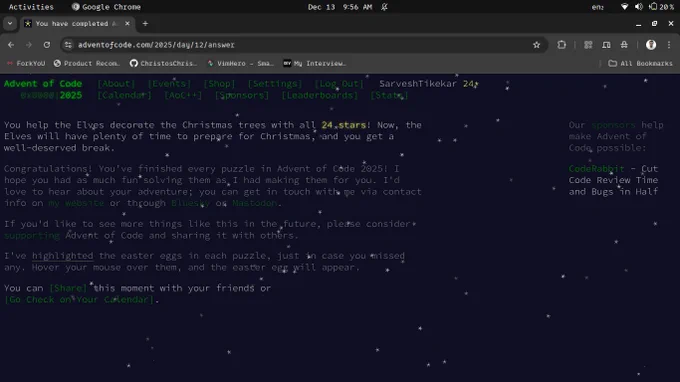Screen dimensions: 680x382
Task: Open the Bluesky link
Action: (190, 203)
